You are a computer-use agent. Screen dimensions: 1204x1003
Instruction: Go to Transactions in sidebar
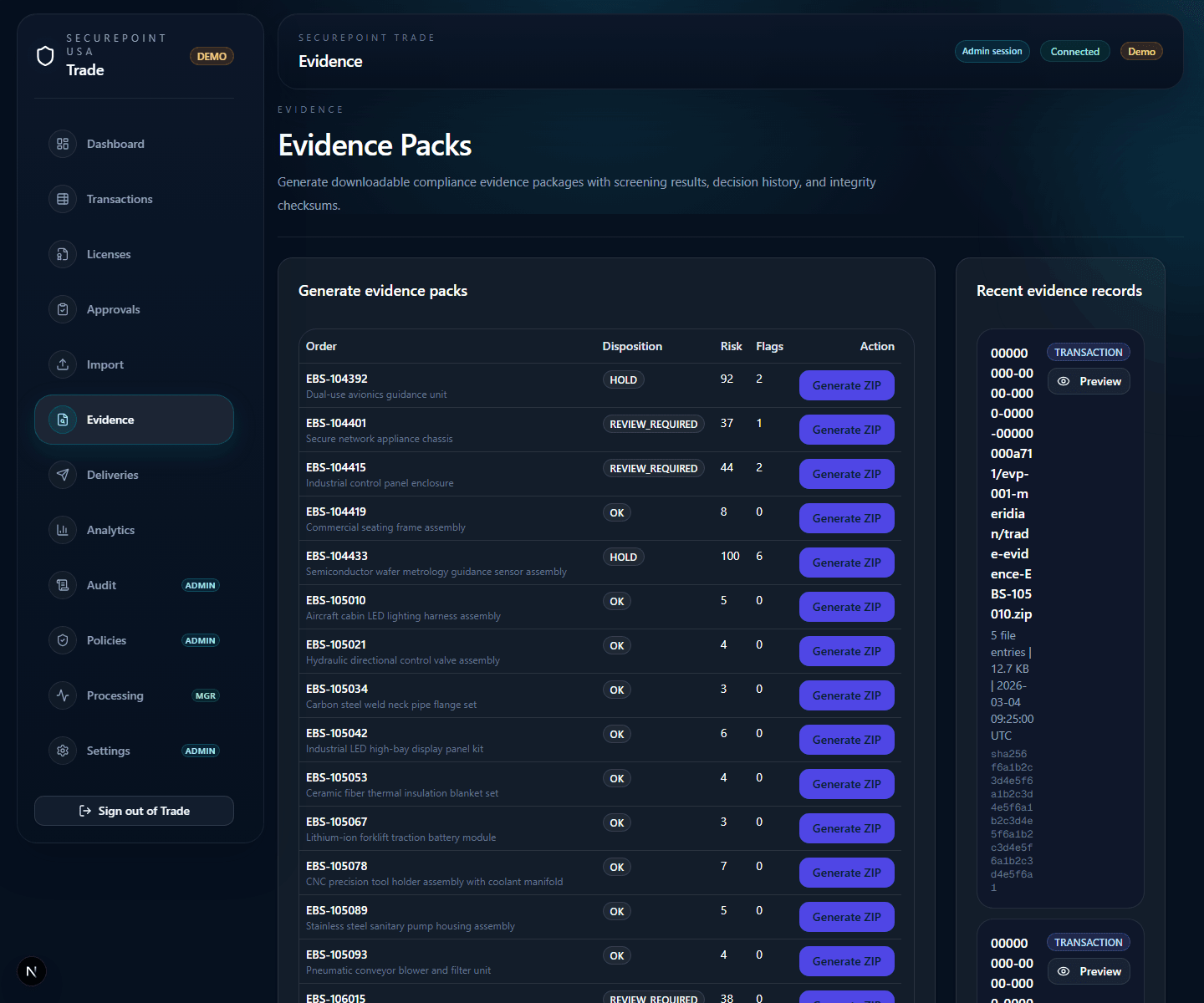click(x=134, y=199)
